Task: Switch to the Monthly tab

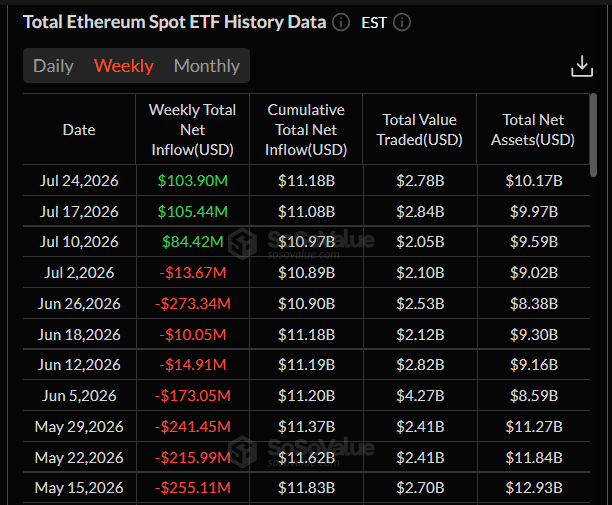Action: tap(206, 66)
